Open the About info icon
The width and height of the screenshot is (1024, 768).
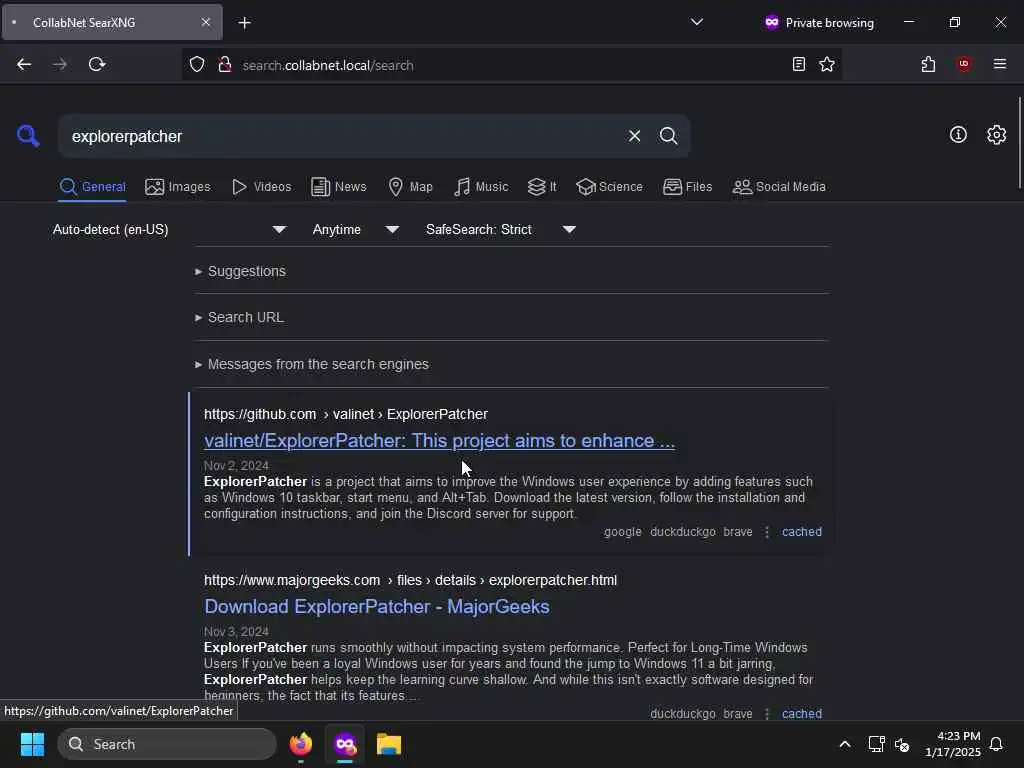pyautogui.click(x=958, y=135)
